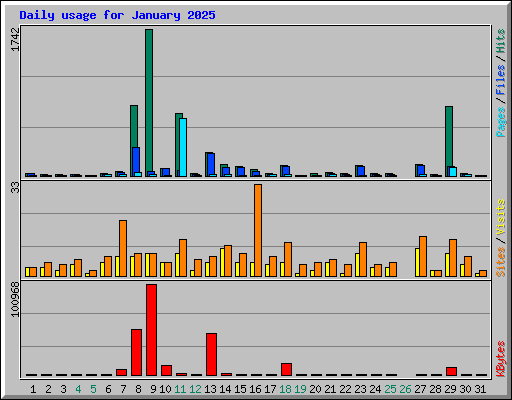
Task: Click day label 21 on the x-axis
Action: click(330, 389)
